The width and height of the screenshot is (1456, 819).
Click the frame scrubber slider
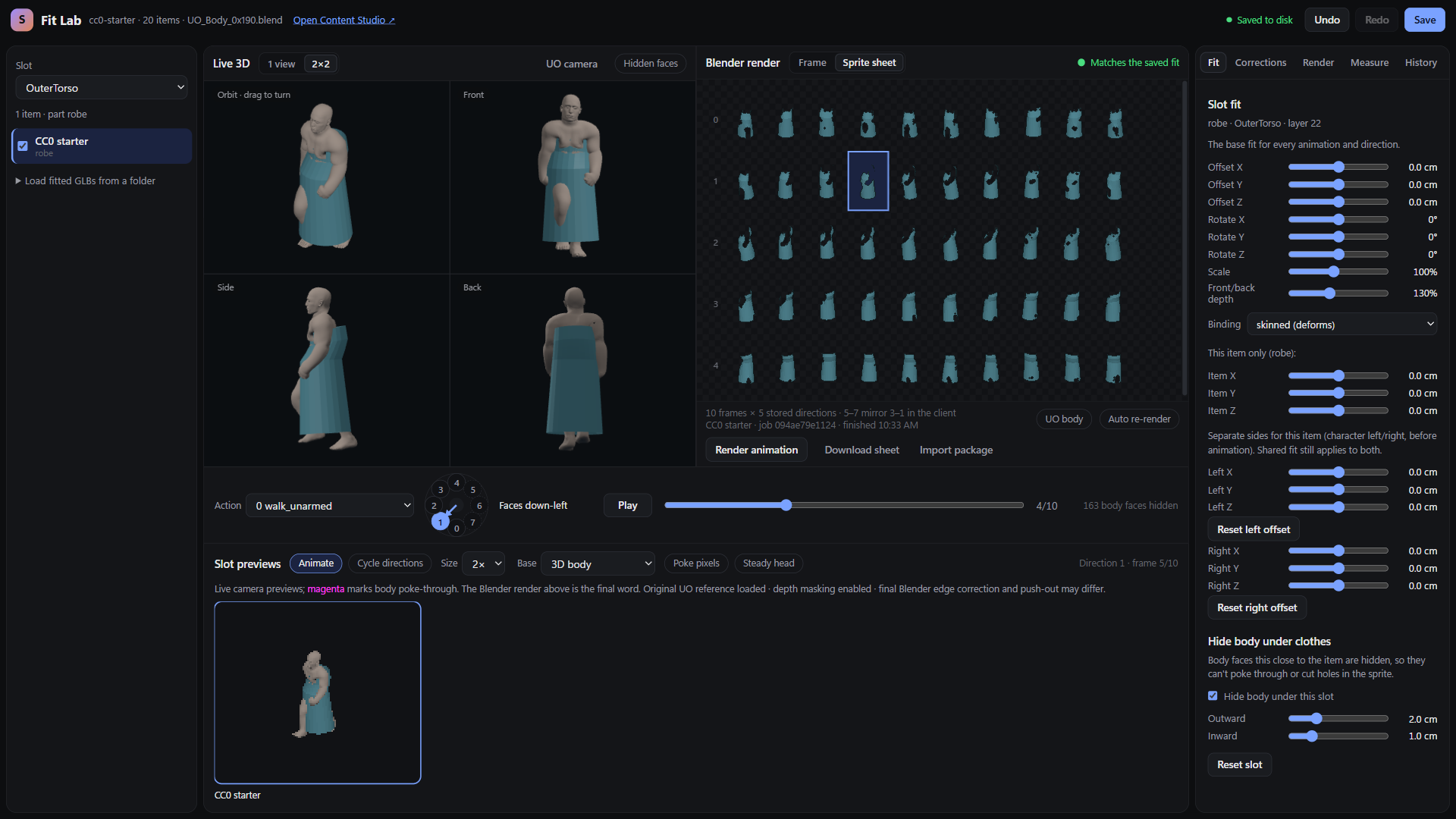(x=844, y=505)
